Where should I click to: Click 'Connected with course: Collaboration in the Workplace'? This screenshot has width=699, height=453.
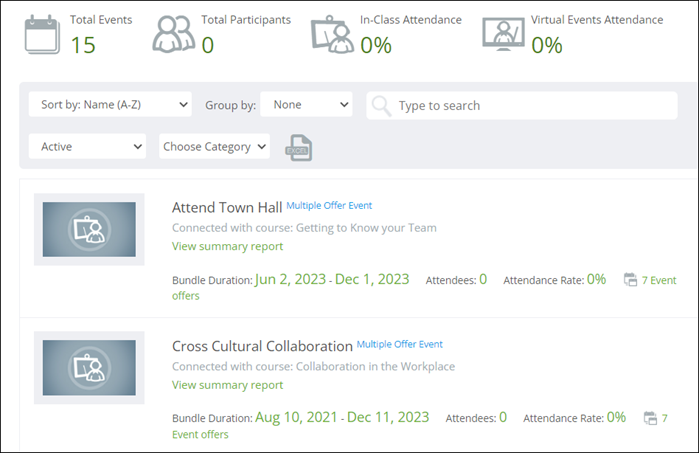tap(313, 367)
